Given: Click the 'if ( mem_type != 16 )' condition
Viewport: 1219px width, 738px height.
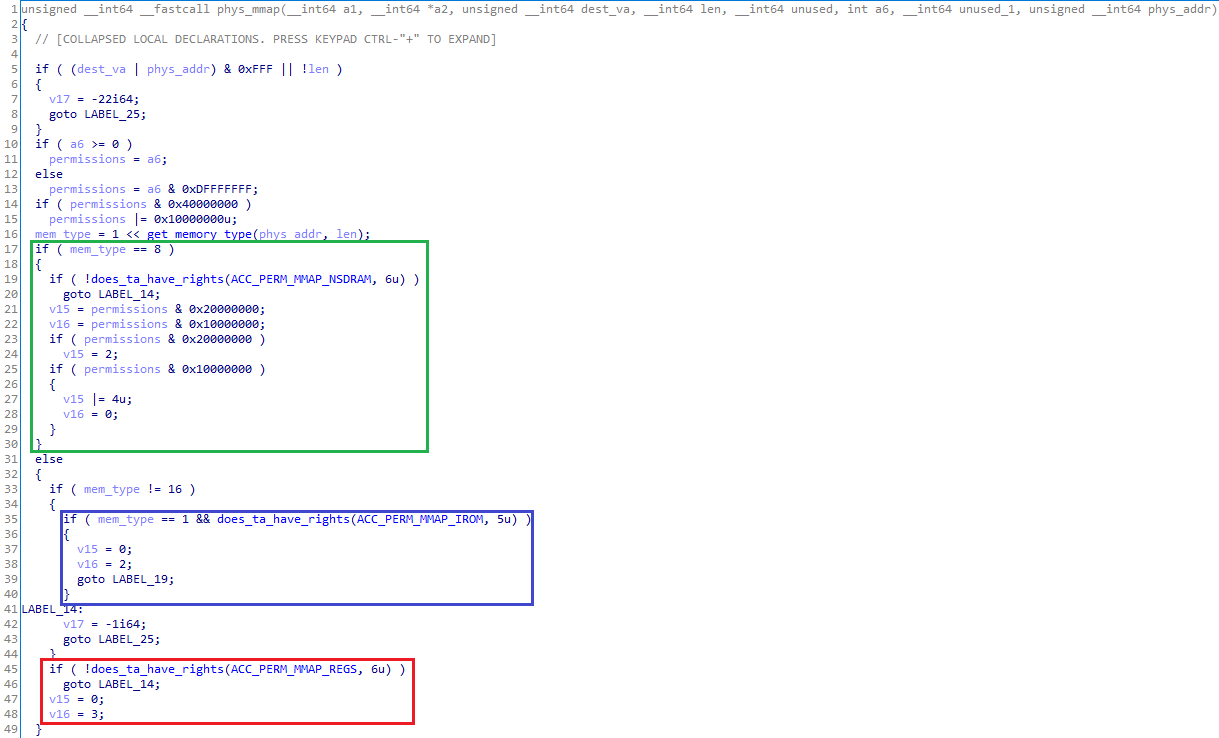Looking at the screenshot, I should (x=123, y=489).
